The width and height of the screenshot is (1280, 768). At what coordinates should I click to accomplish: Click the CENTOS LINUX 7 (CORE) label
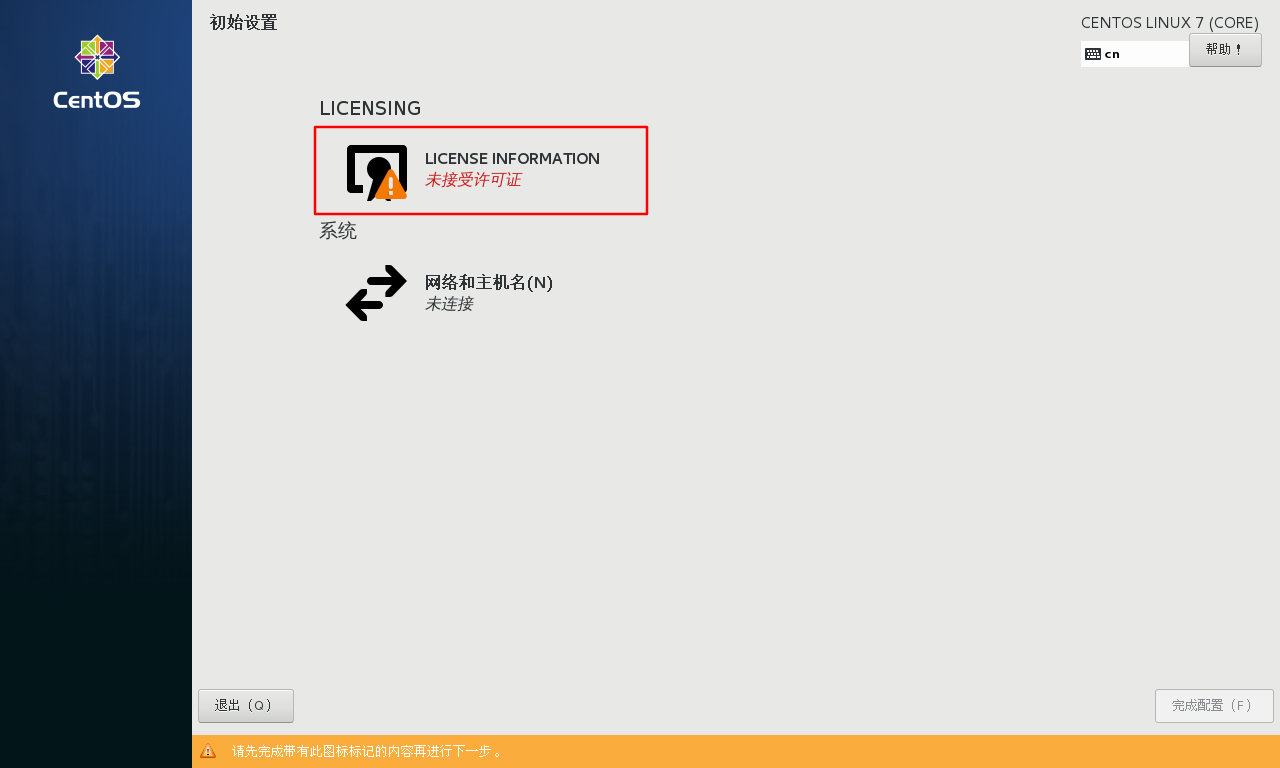click(1170, 22)
